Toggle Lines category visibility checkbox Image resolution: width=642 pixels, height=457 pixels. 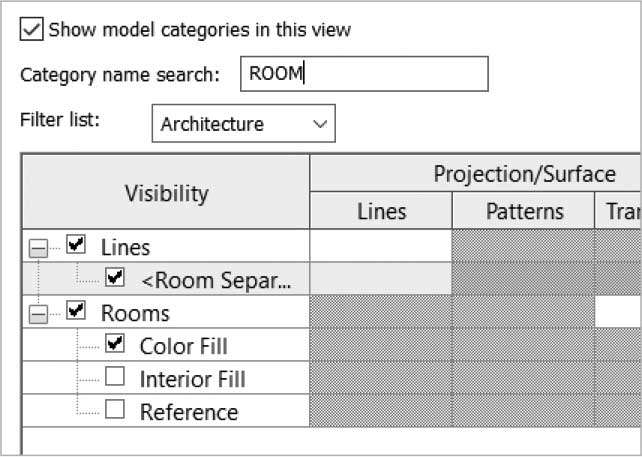[76, 244]
